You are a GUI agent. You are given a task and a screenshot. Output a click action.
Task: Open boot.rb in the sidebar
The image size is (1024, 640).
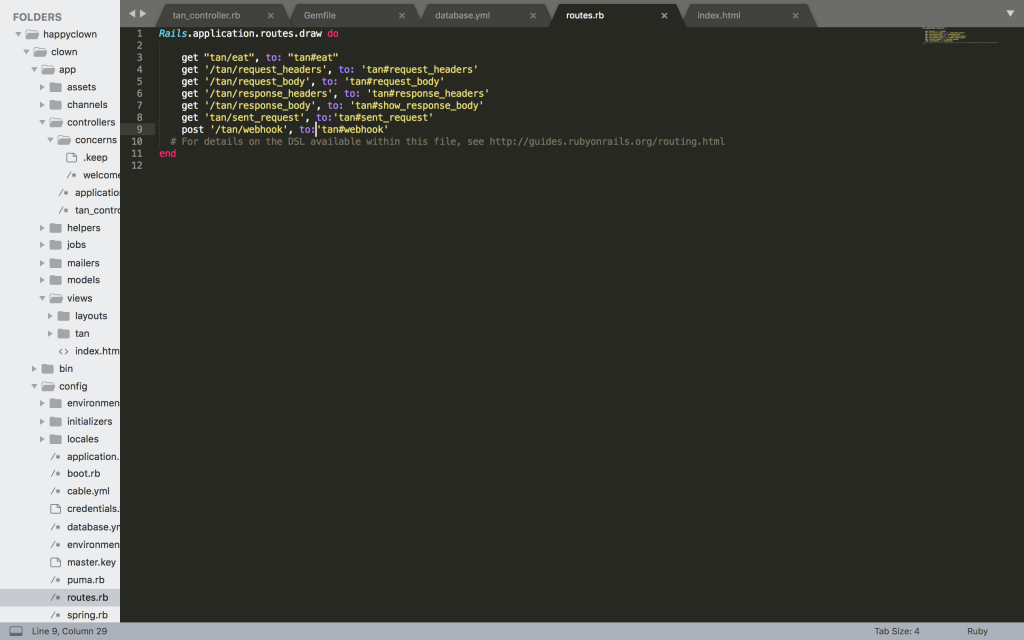pyautogui.click(x=84, y=474)
